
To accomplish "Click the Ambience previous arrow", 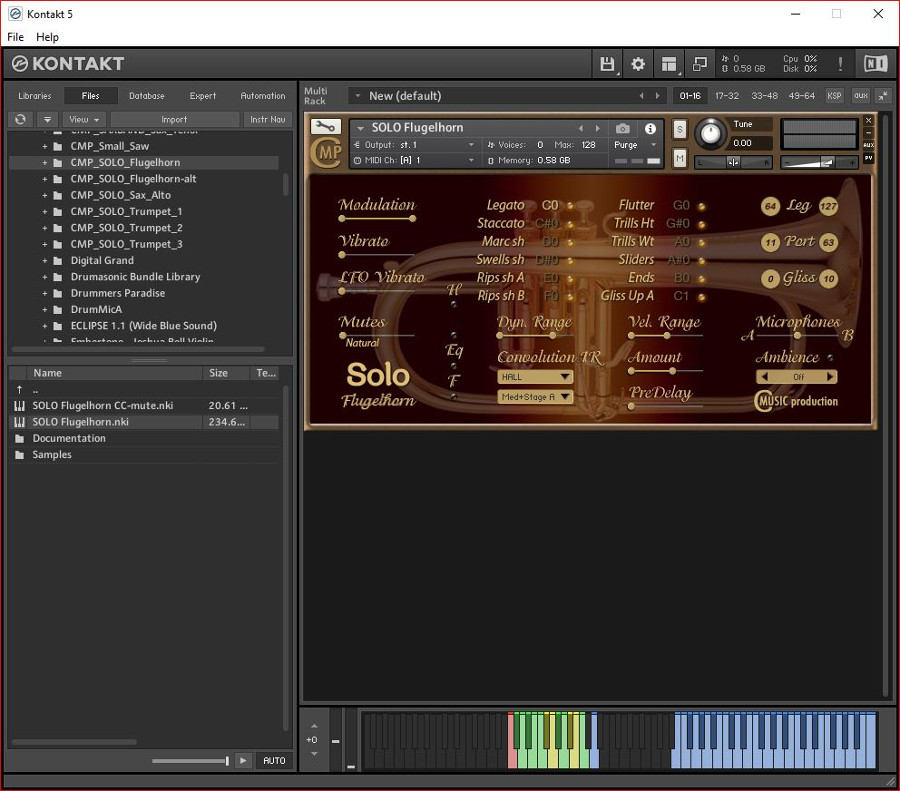I will pos(764,377).
